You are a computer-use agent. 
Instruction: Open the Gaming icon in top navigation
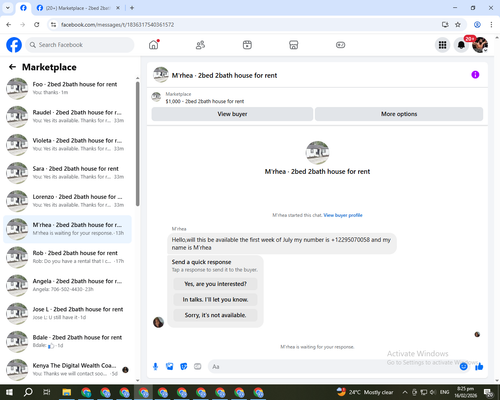click(340, 45)
